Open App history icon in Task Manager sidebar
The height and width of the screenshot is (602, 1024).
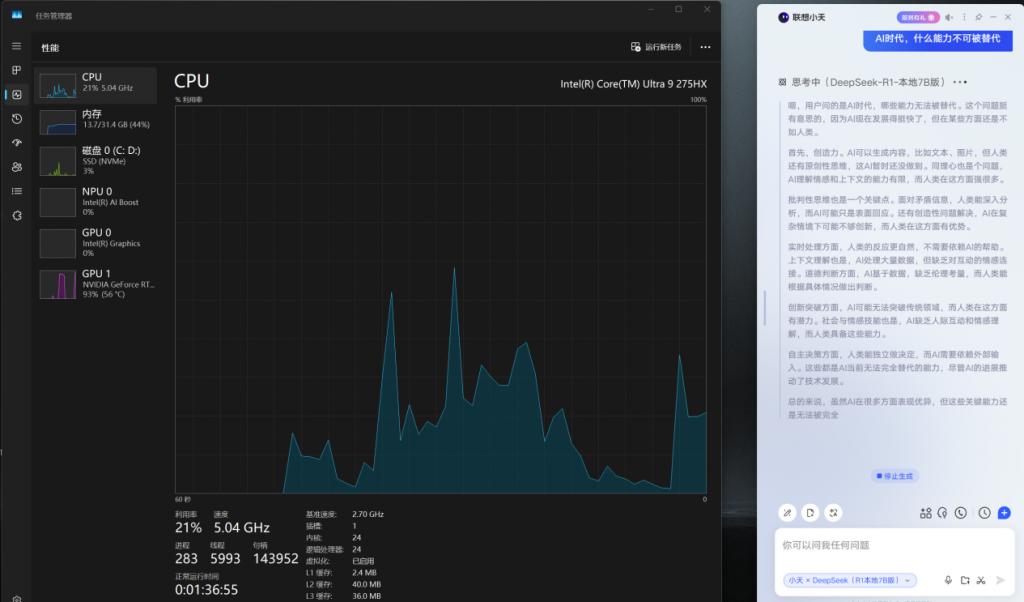[17, 119]
